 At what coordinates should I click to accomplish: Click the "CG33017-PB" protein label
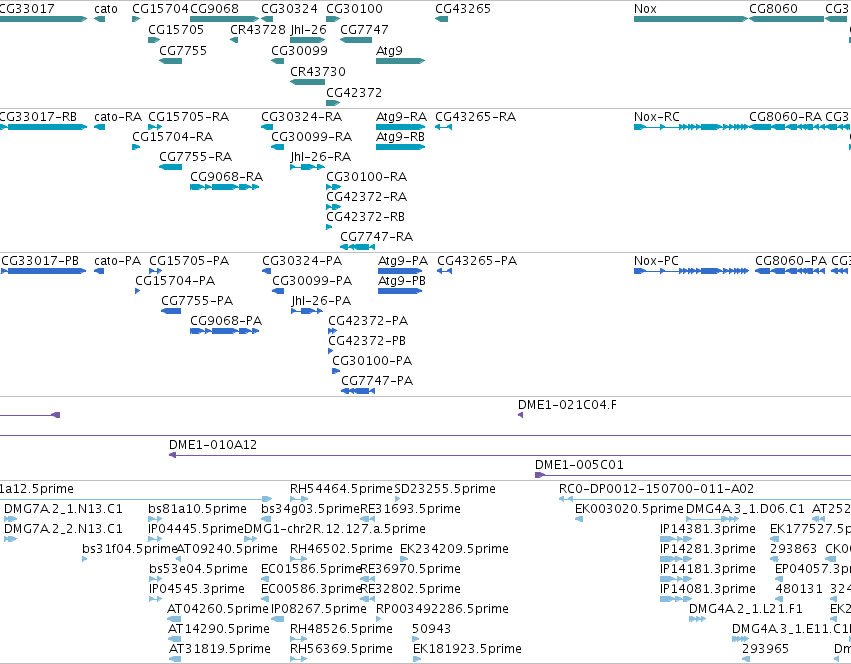point(40,261)
